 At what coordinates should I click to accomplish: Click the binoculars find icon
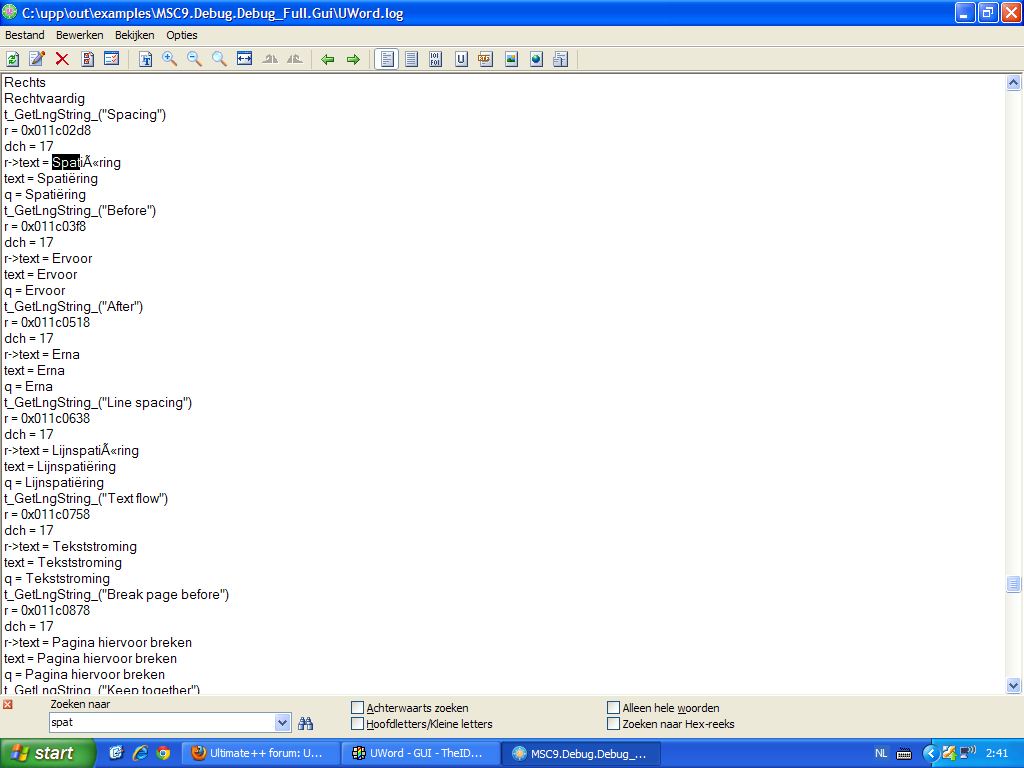tap(306, 723)
